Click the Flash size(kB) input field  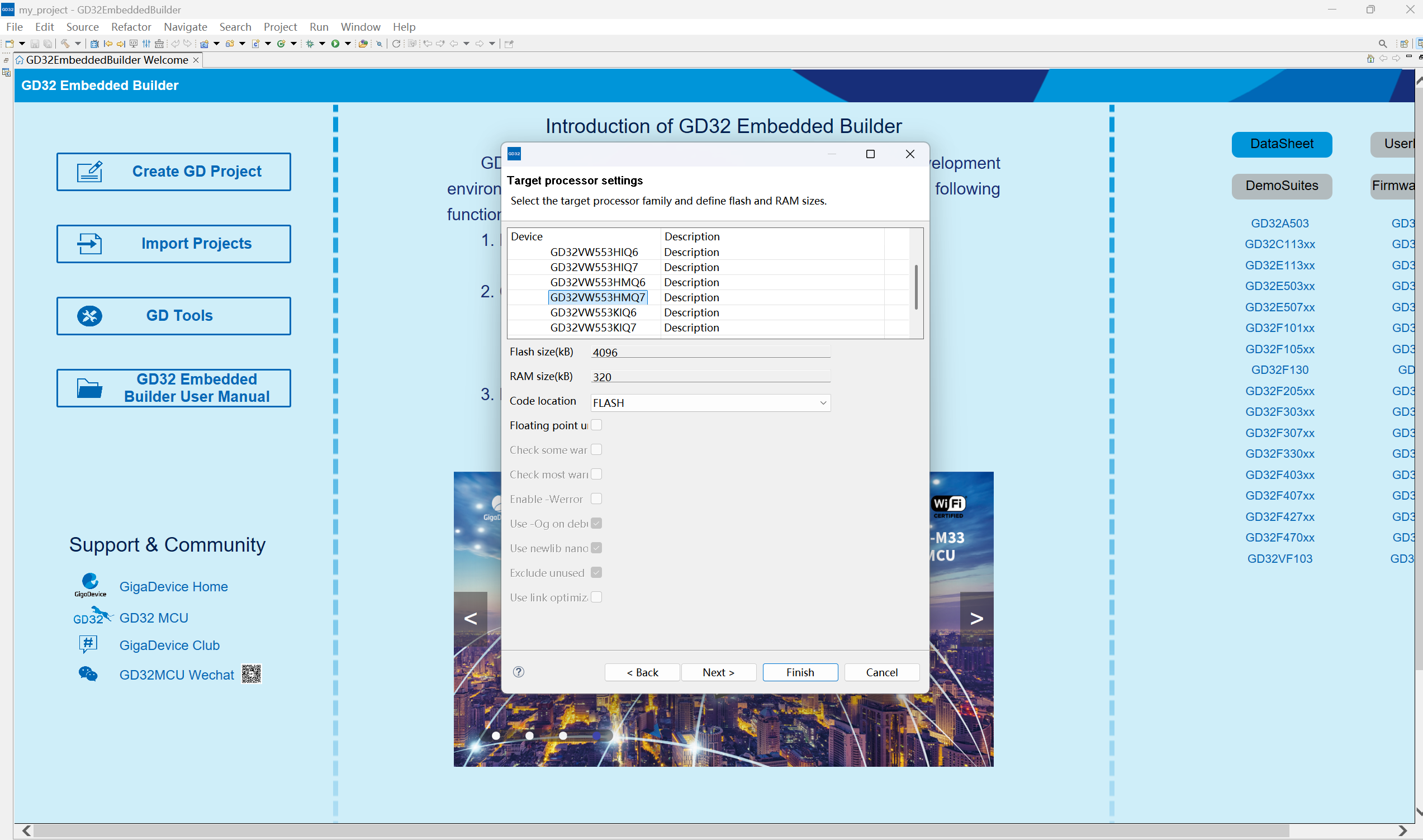point(710,352)
